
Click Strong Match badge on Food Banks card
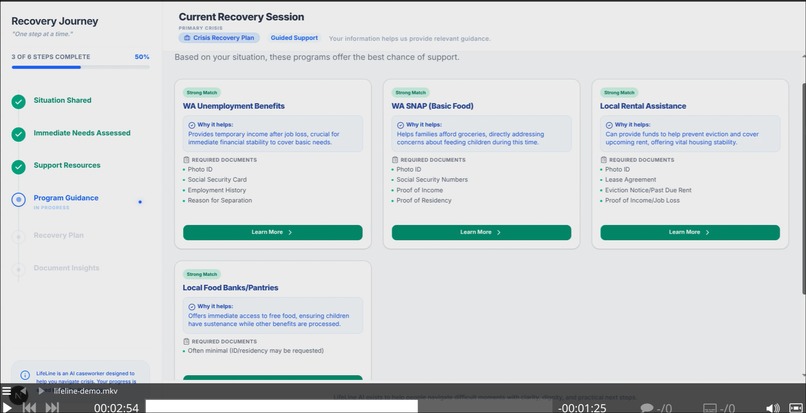pos(202,274)
